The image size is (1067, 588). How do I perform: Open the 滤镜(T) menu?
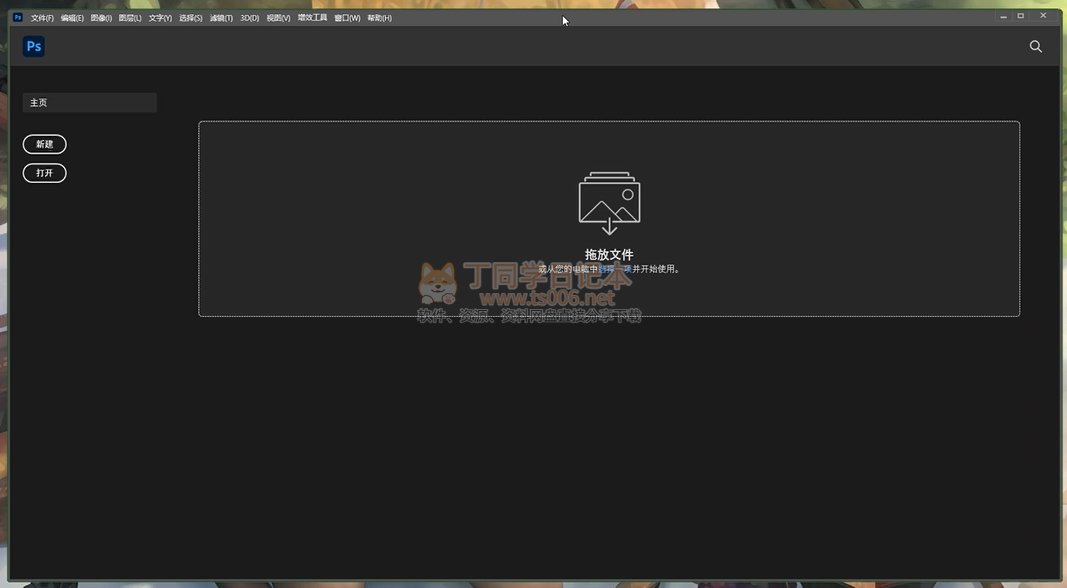(x=221, y=18)
